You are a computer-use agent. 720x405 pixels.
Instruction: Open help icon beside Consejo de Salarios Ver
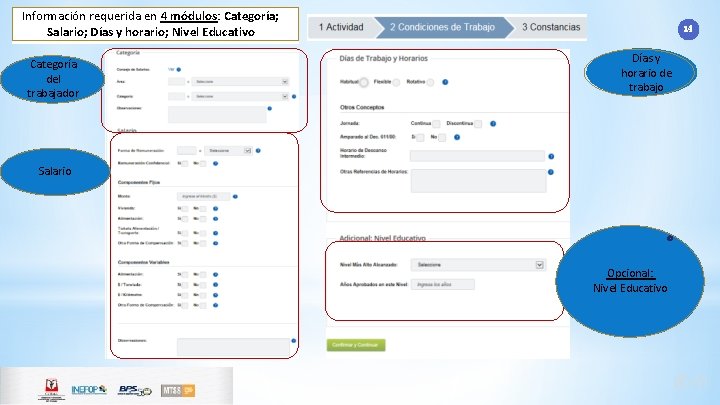pyautogui.click(x=179, y=69)
